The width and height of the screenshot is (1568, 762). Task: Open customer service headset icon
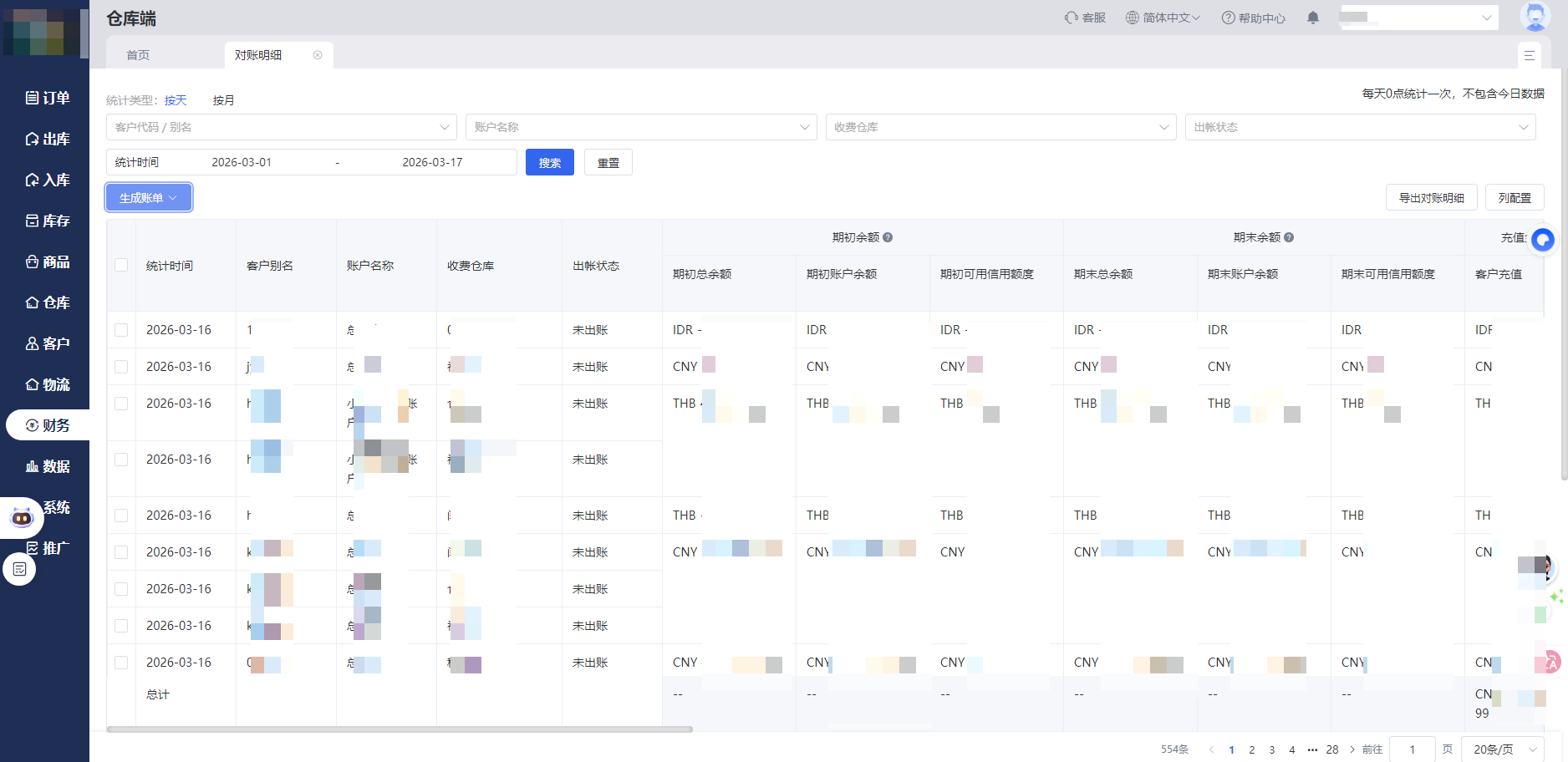pyautogui.click(x=1071, y=18)
